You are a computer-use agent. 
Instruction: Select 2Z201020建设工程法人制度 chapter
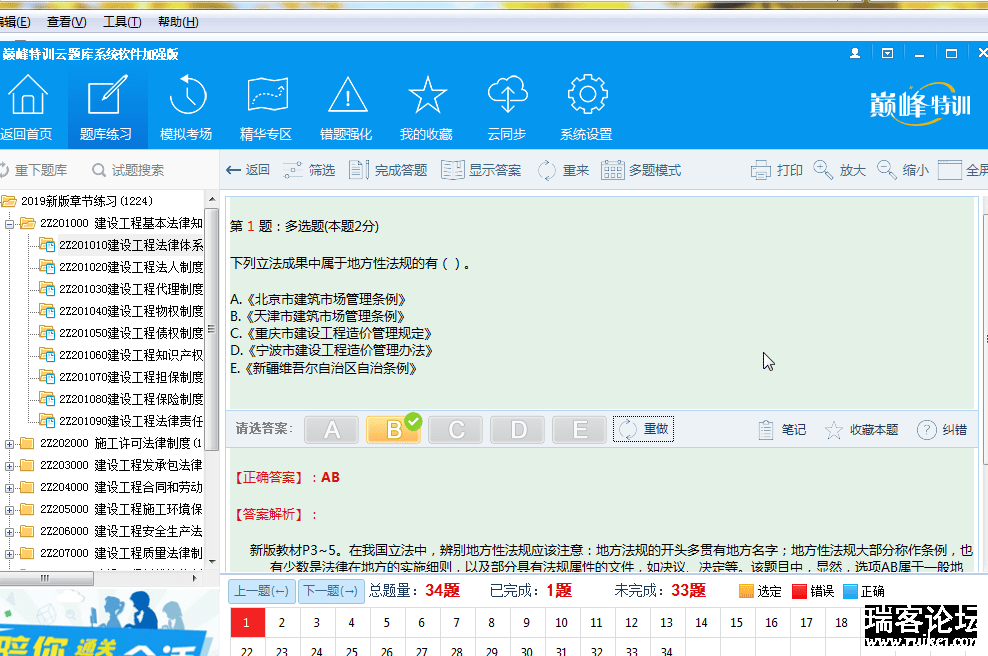[131, 267]
